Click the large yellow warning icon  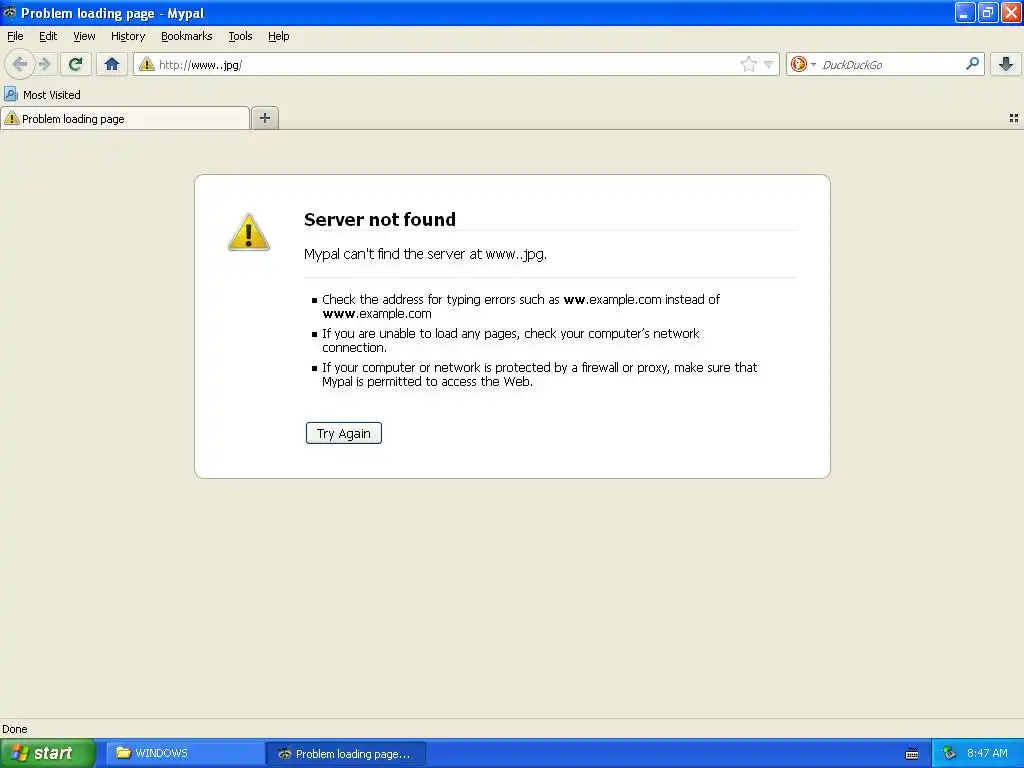point(248,232)
